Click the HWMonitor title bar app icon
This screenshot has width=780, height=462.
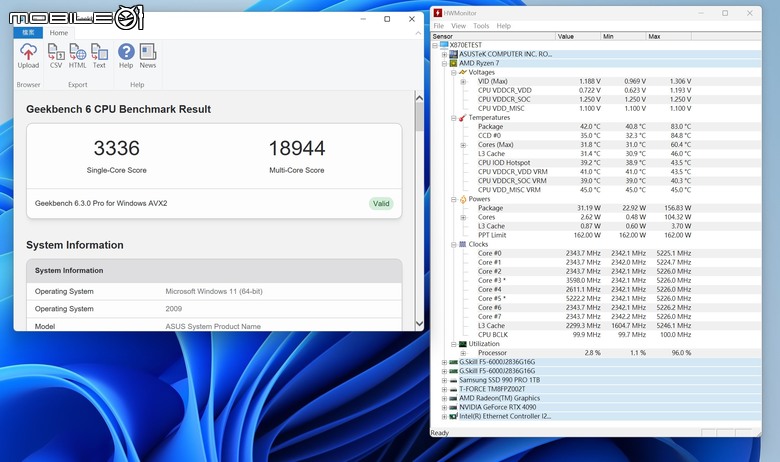(x=438, y=13)
